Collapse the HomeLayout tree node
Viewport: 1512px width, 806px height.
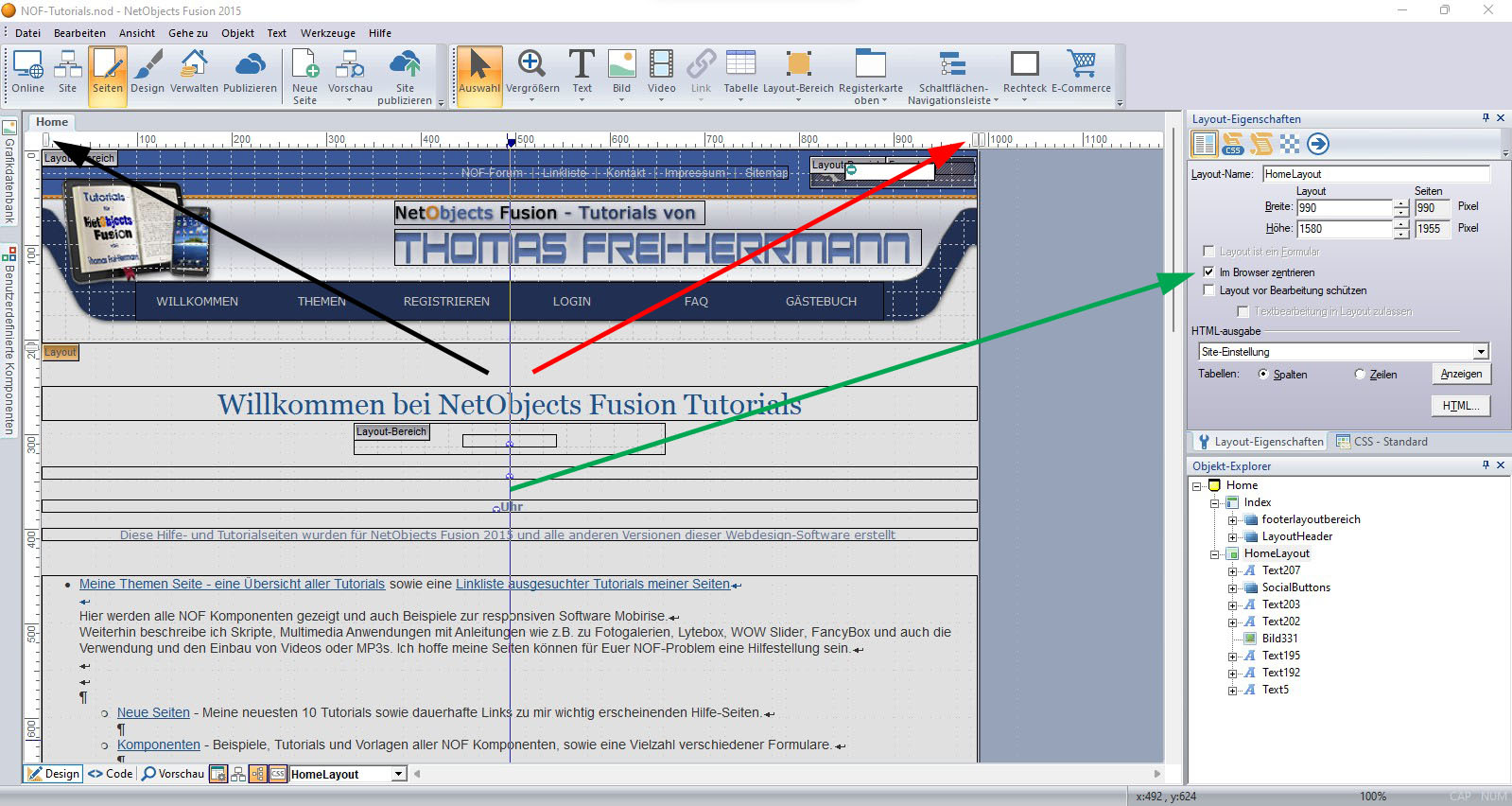pyautogui.click(x=1215, y=554)
